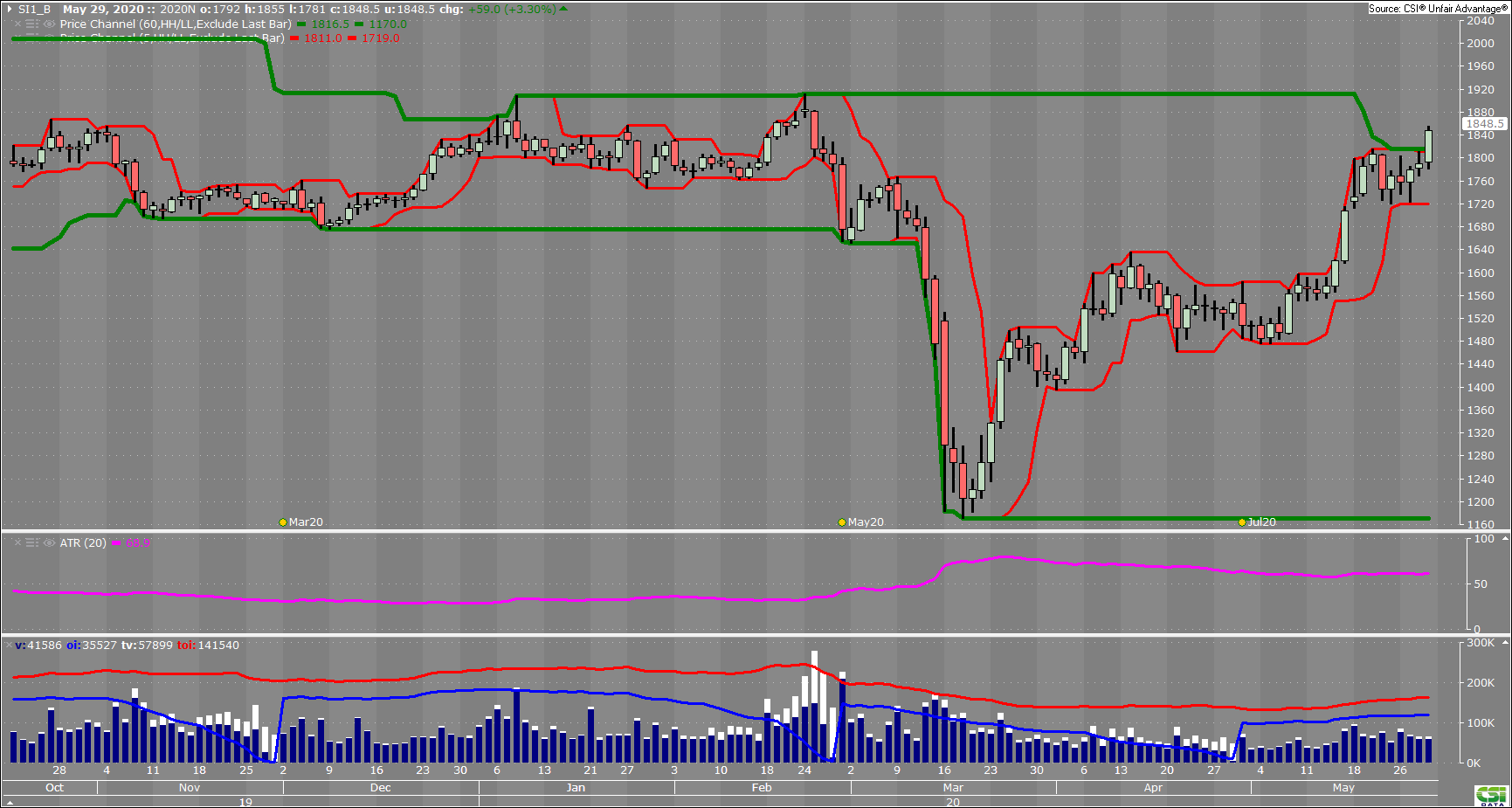The height and width of the screenshot is (808, 1512).
Task: Click the h:1855 high price readout
Action: [265, 10]
